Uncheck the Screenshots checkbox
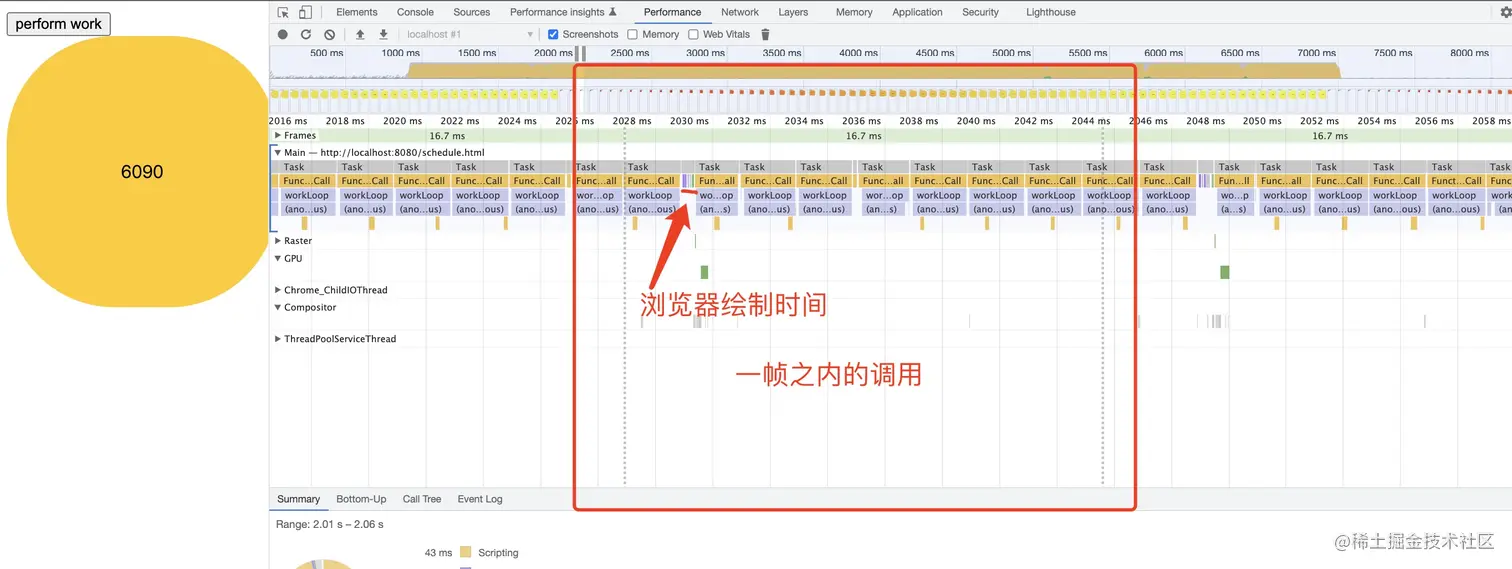Viewport: 1512px width, 569px height. coord(553,34)
